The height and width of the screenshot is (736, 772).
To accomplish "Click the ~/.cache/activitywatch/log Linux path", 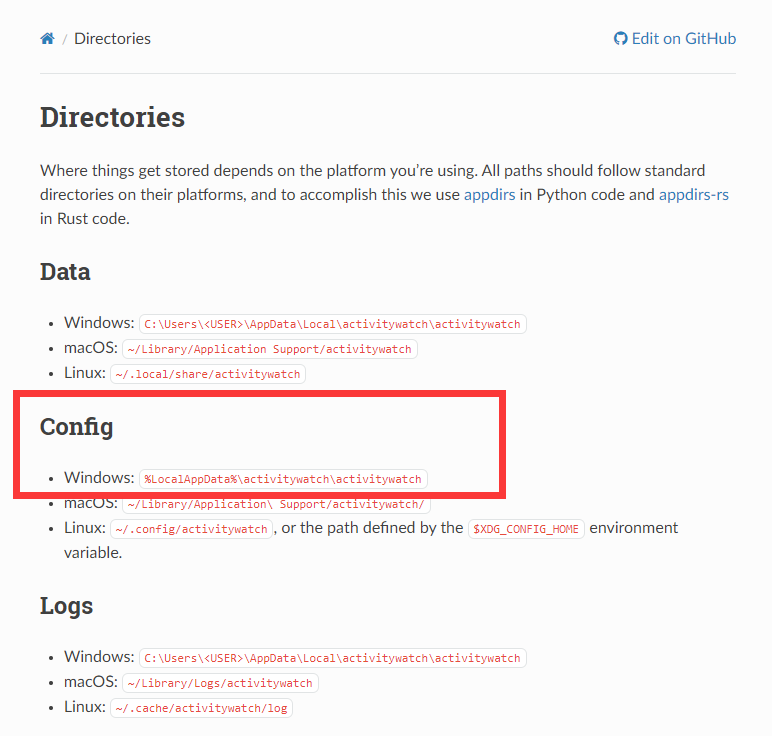I will [201, 708].
